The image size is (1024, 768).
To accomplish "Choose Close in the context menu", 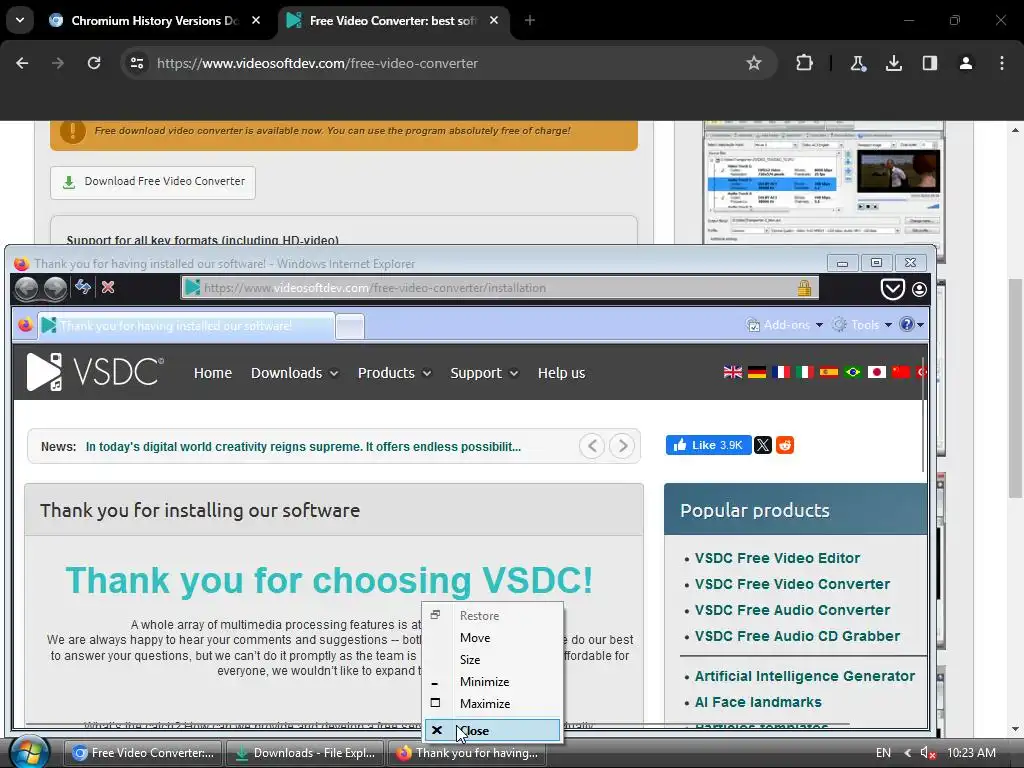I will point(493,731).
